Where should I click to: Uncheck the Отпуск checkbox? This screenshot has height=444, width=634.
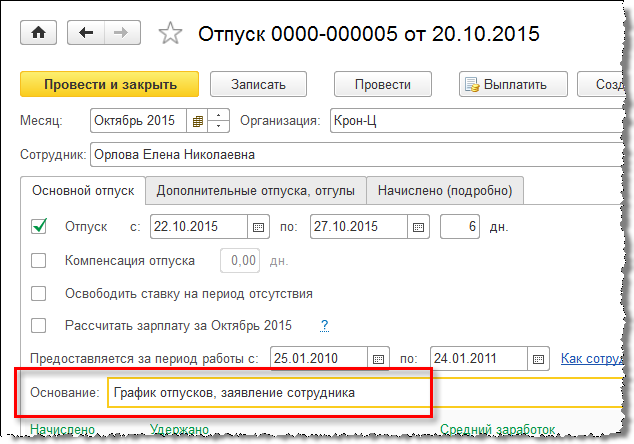point(39,226)
